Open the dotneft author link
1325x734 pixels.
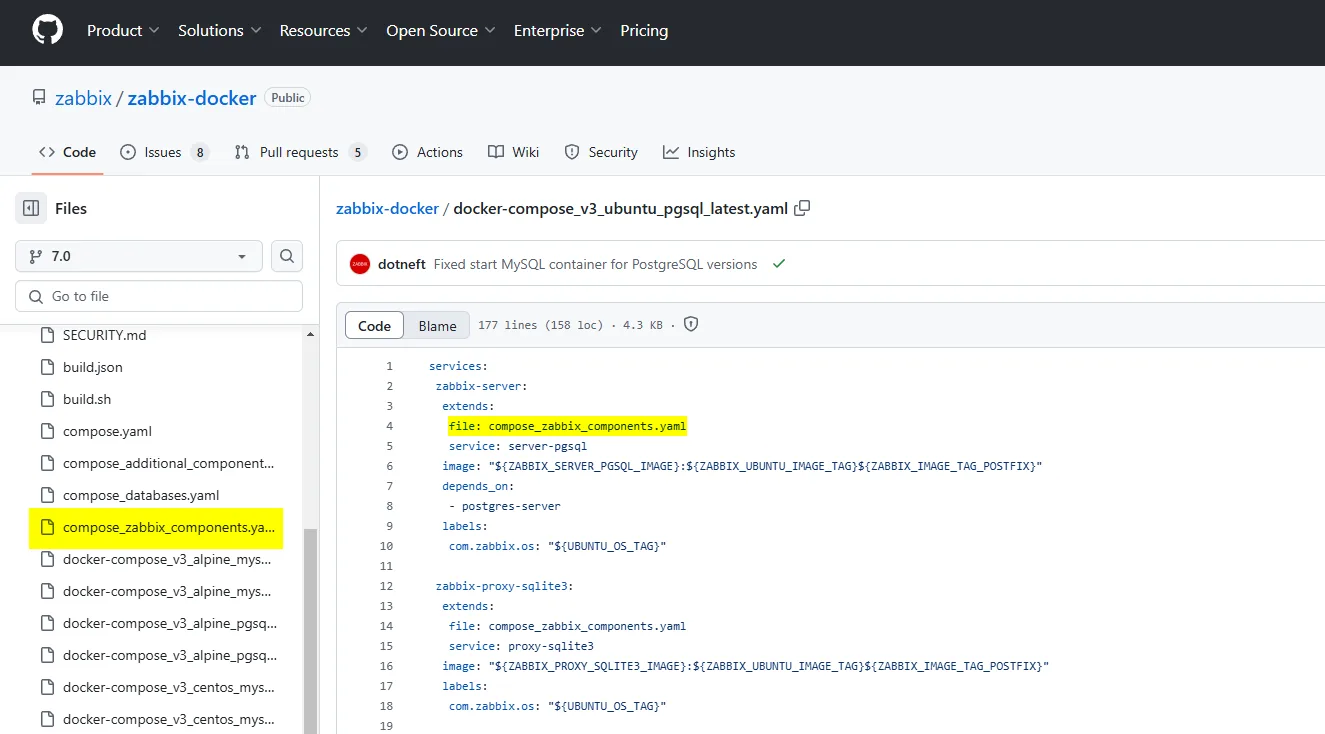402,264
